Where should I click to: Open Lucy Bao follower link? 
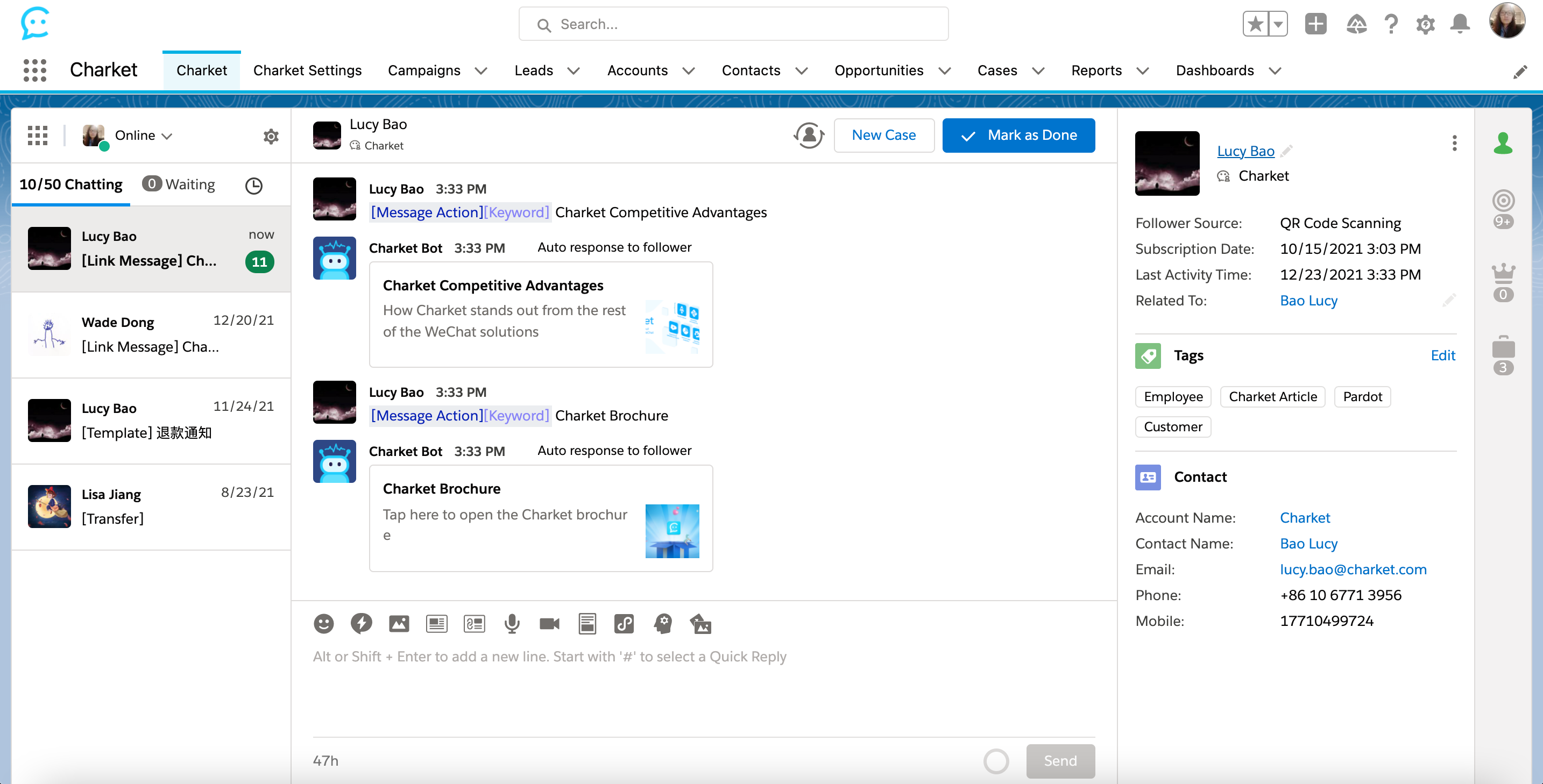coord(1245,151)
